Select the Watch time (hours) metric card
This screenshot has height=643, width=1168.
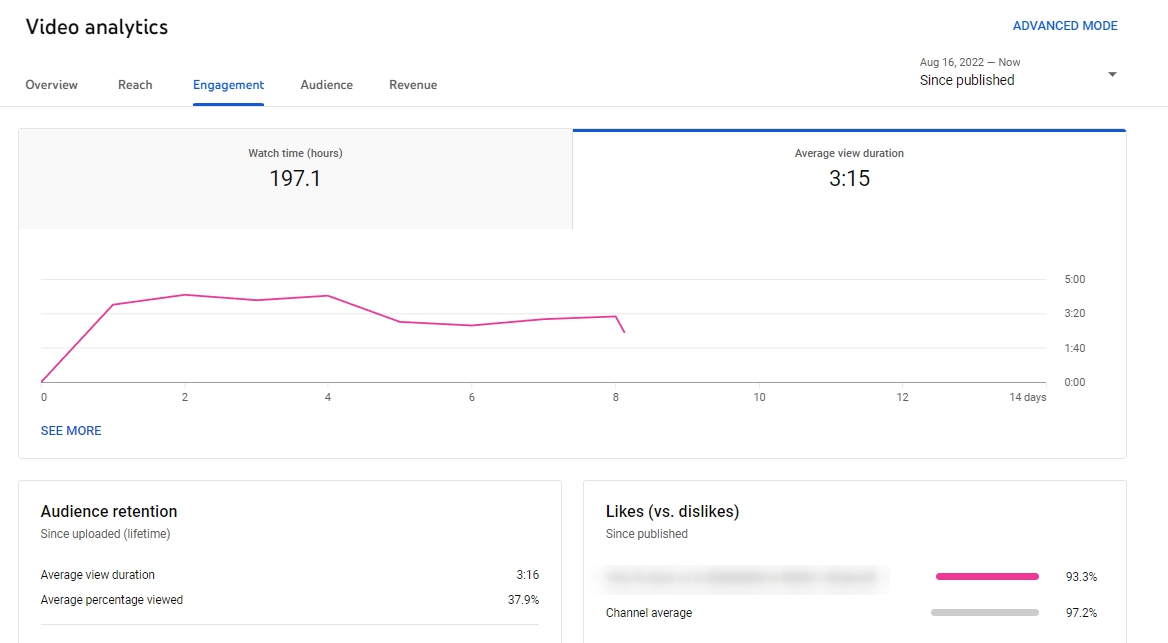296,179
